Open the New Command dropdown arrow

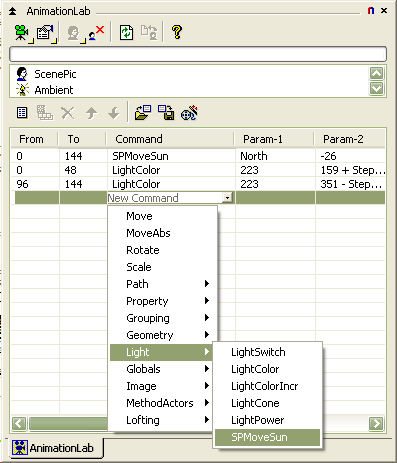coord(227,198)
